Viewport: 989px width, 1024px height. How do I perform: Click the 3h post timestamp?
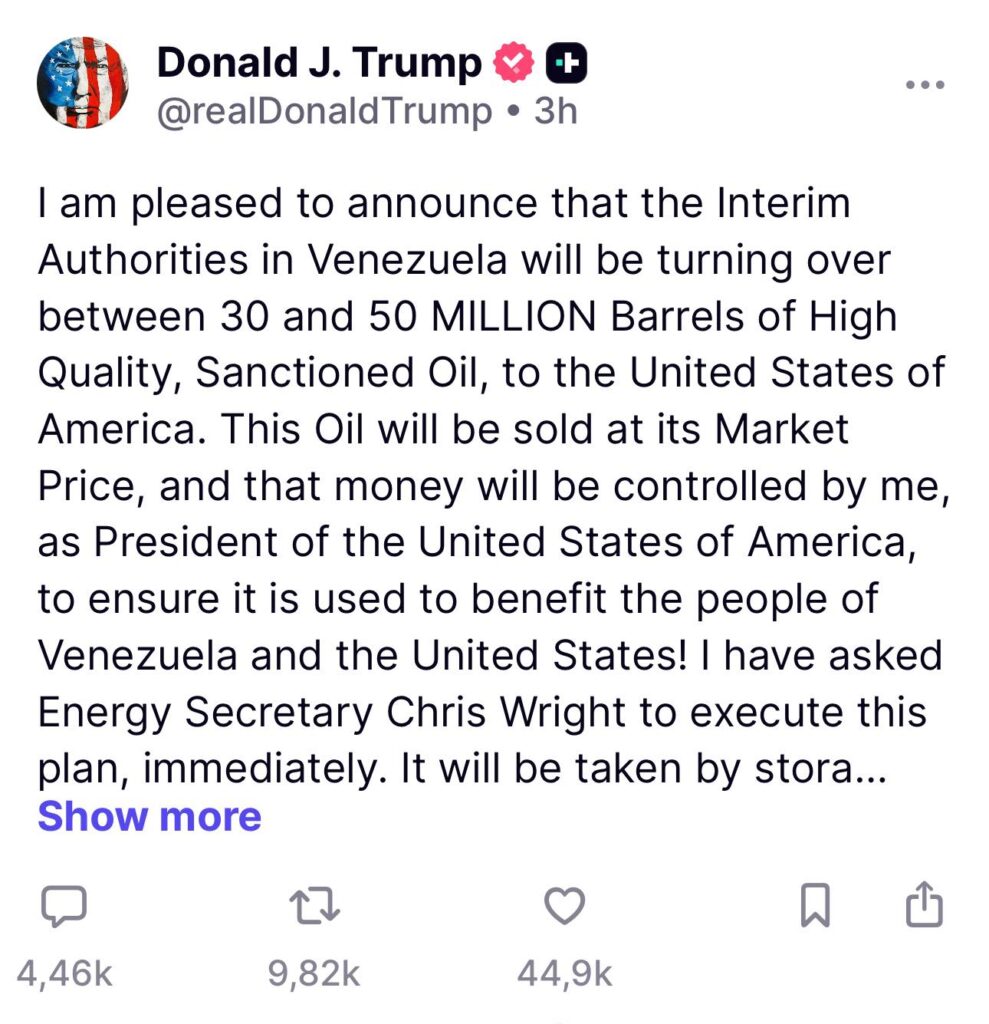556,111
